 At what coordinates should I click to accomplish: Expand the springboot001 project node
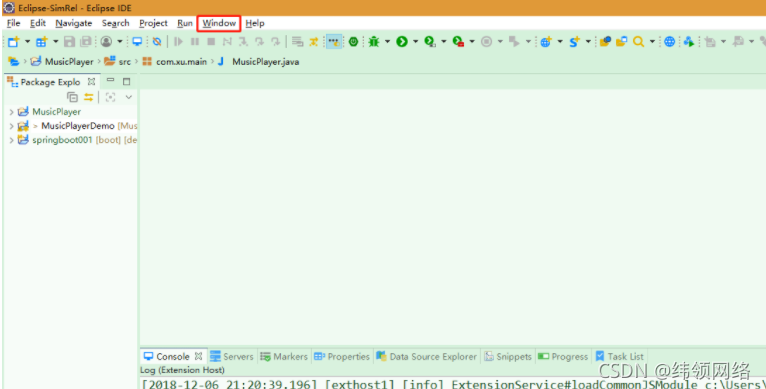12,140
